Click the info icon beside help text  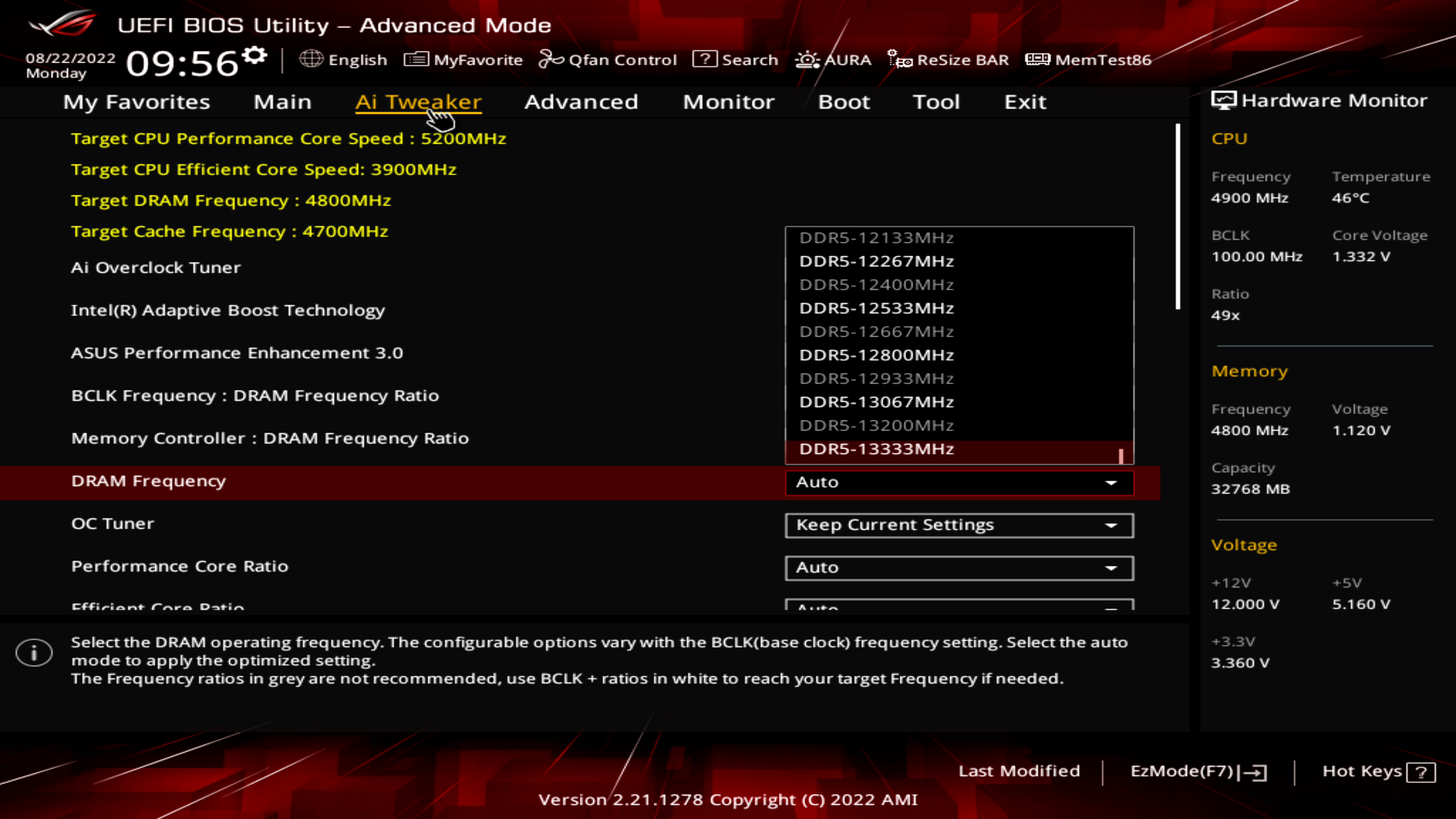coord(34,653)
